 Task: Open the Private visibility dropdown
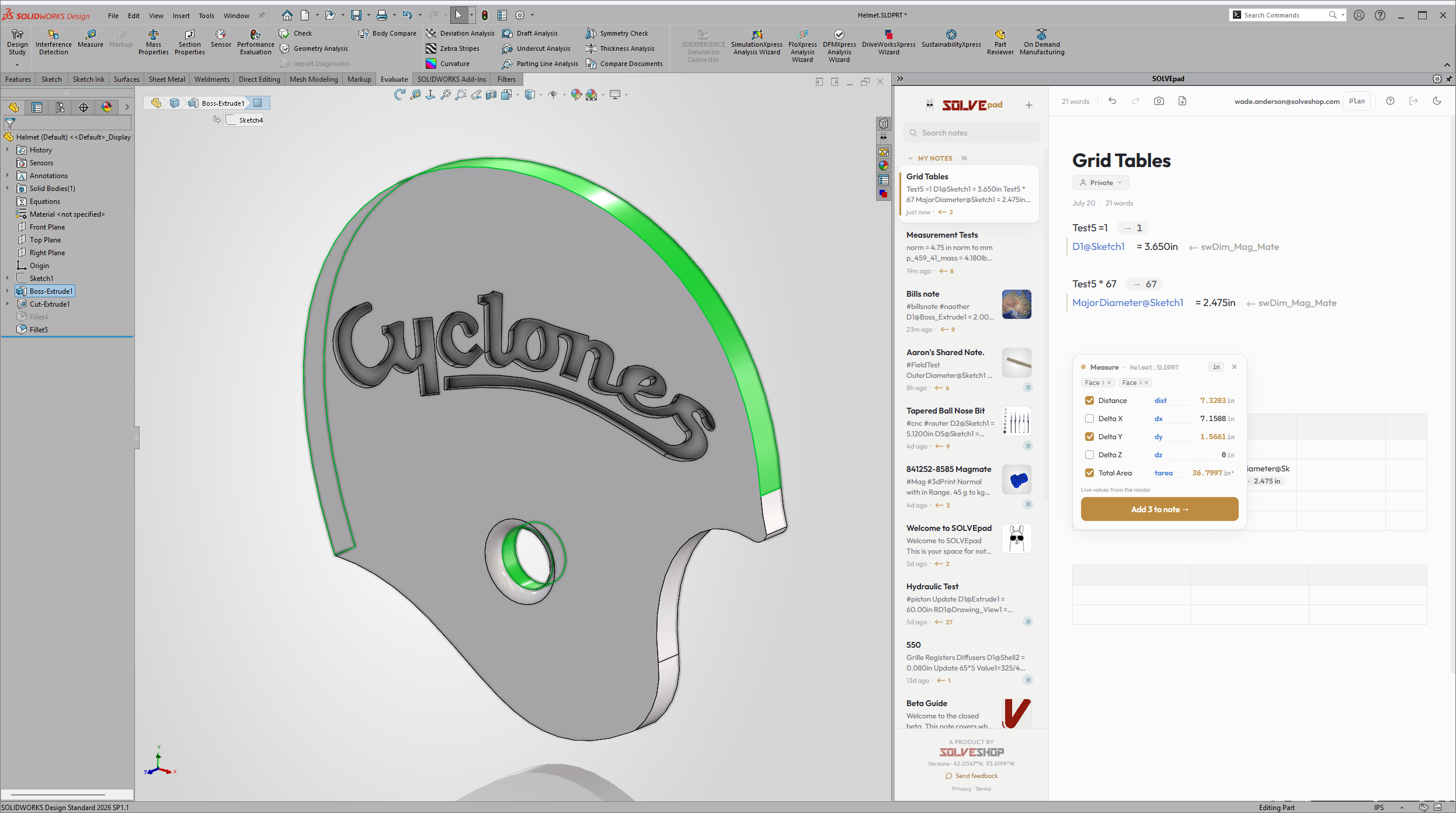click(x=1100, y=183)
